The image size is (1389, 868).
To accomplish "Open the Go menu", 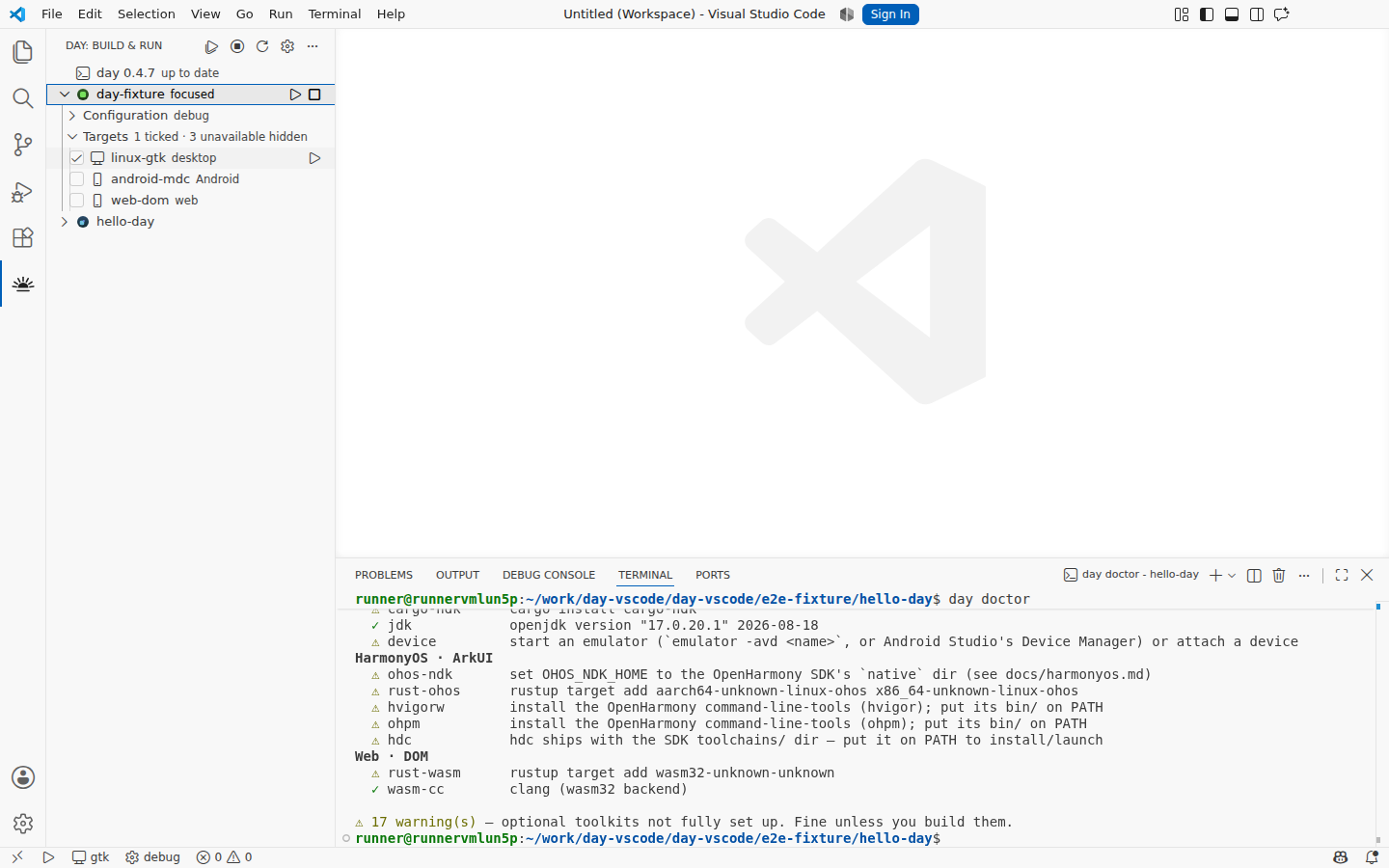I will pos(245,14).
